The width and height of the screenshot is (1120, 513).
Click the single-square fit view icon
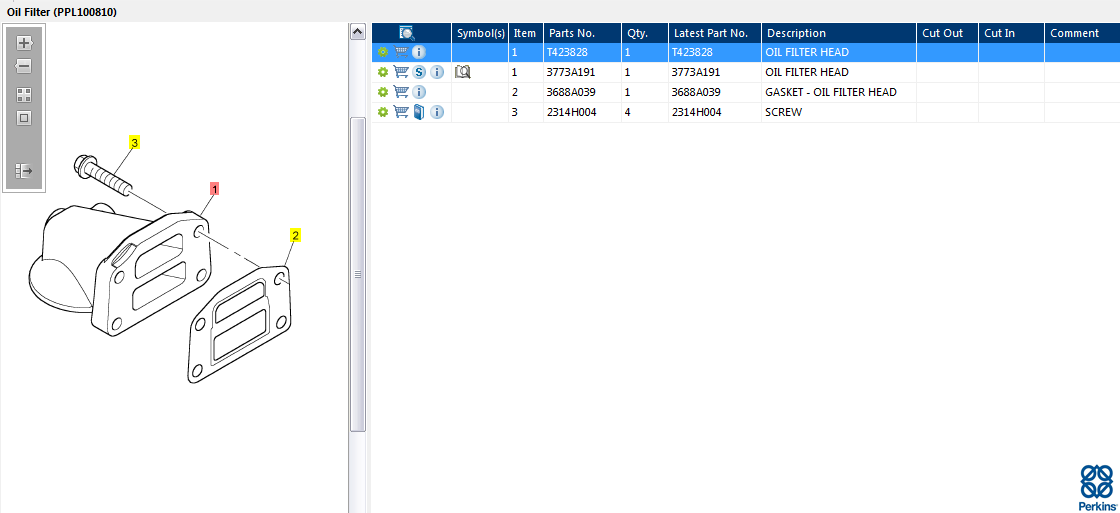[x=24, y=118]
